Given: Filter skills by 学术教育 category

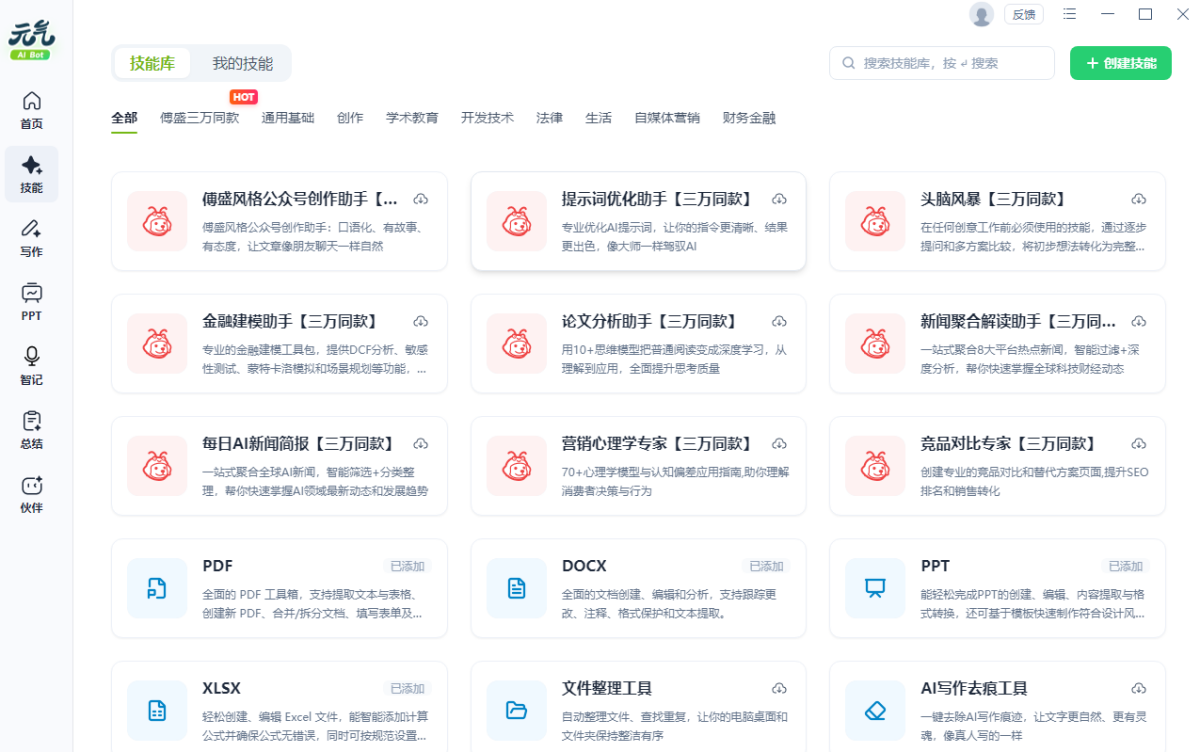Looking at the screenshot, I should click(412, 118).
